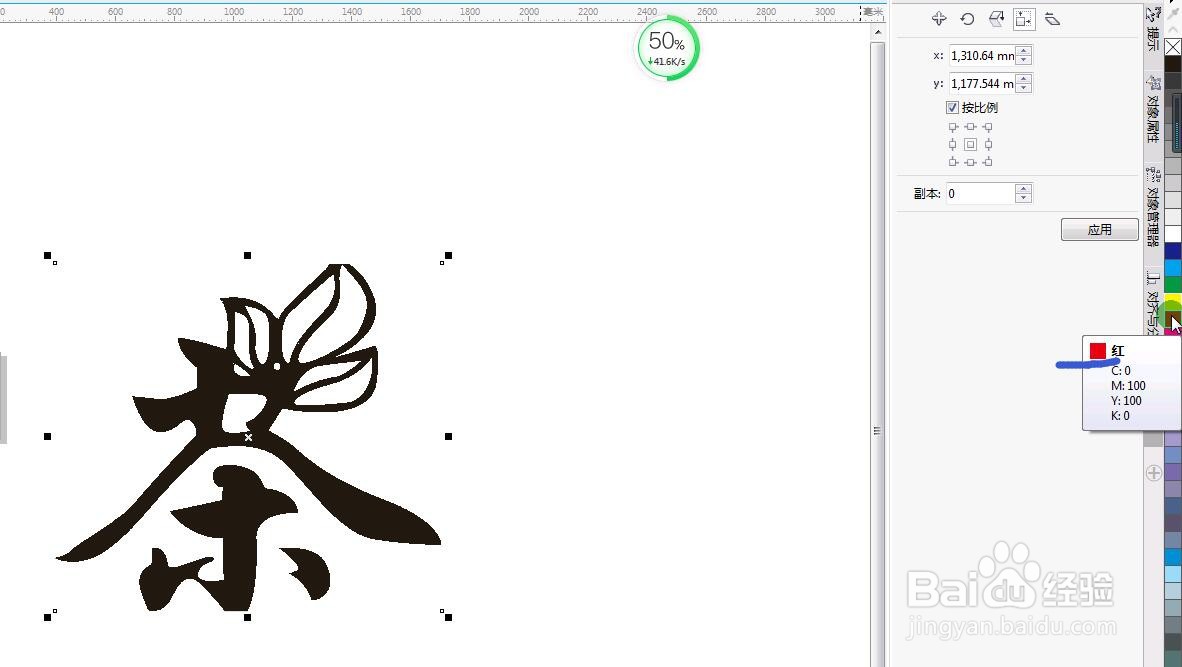Screen dimensions: 1182x667
Task: Click the canvas vertical scrollbar up arrow
Action: (877, 33)
